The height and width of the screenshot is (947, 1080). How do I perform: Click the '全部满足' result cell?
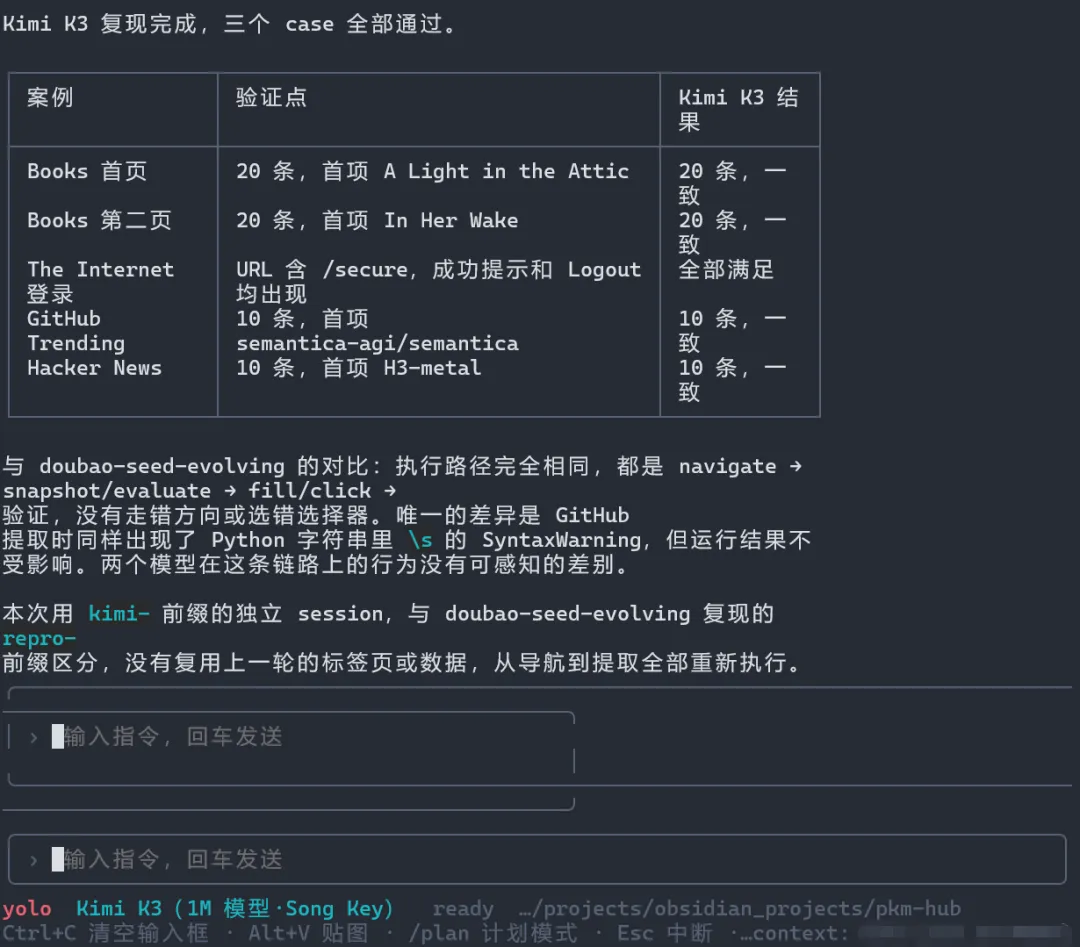(727, 269)
